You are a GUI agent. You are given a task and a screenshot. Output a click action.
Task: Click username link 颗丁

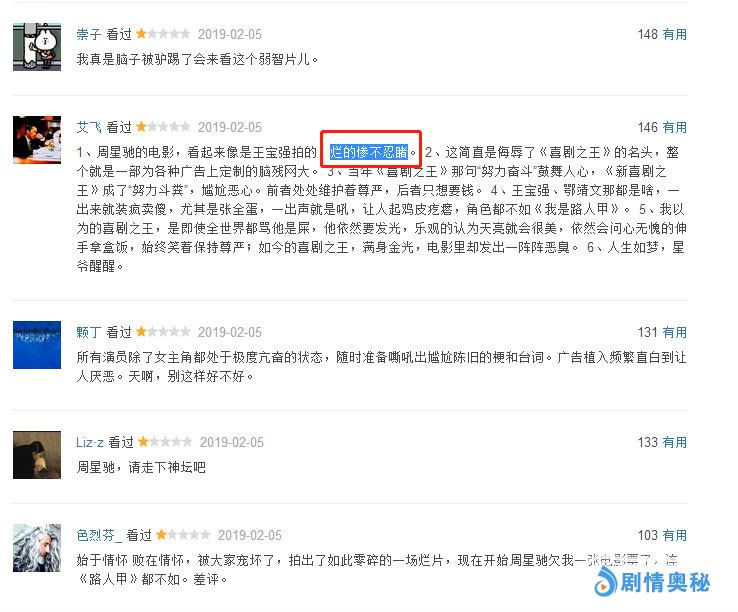88,332
